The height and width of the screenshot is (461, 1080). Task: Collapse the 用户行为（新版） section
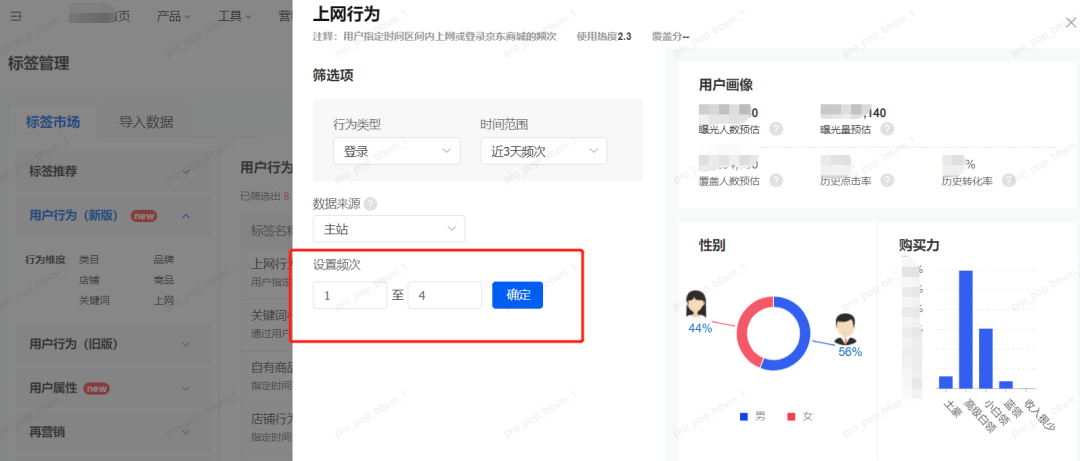[x=113, y=216]
